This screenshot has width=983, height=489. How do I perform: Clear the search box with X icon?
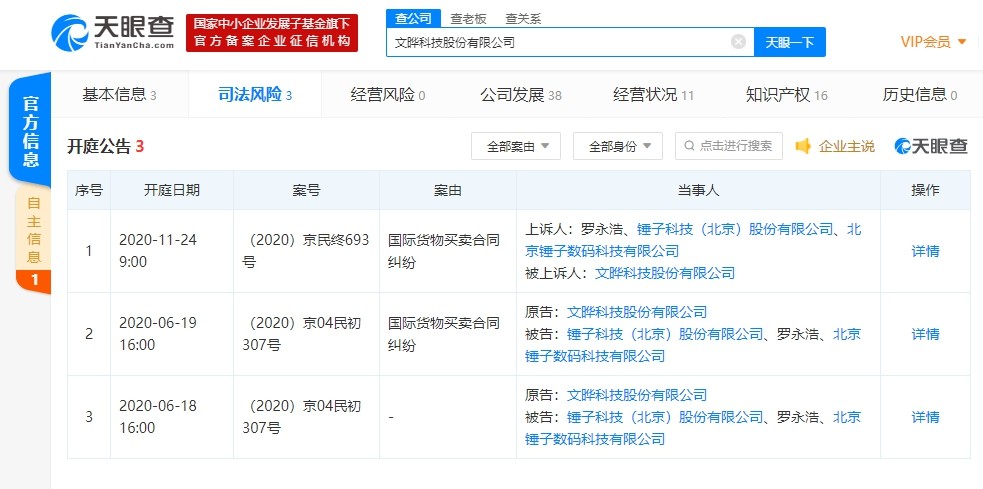pyautogui.click(x=738, y=42)
